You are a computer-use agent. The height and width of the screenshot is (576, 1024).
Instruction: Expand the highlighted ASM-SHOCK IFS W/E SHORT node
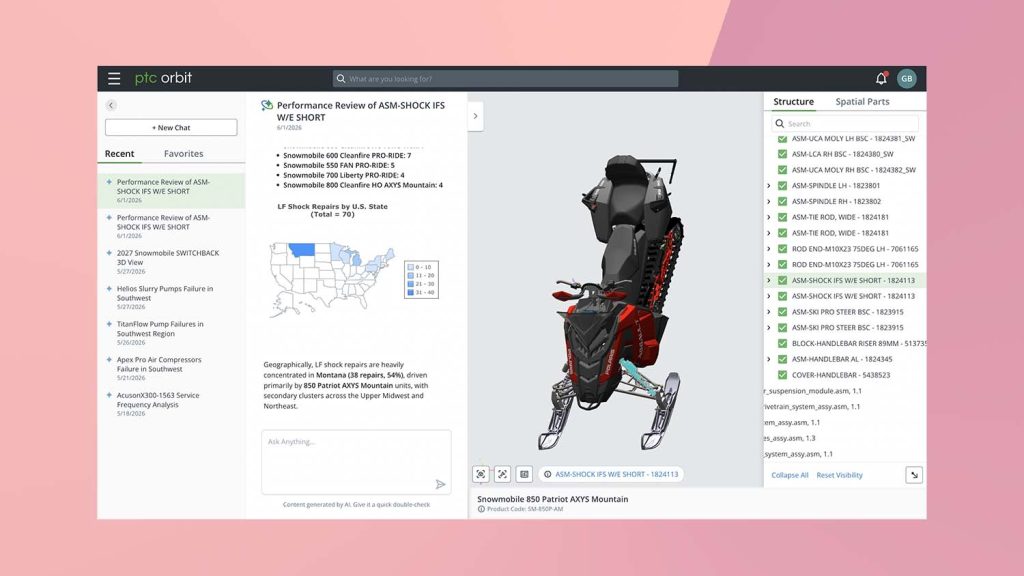(x=769, y=280)
